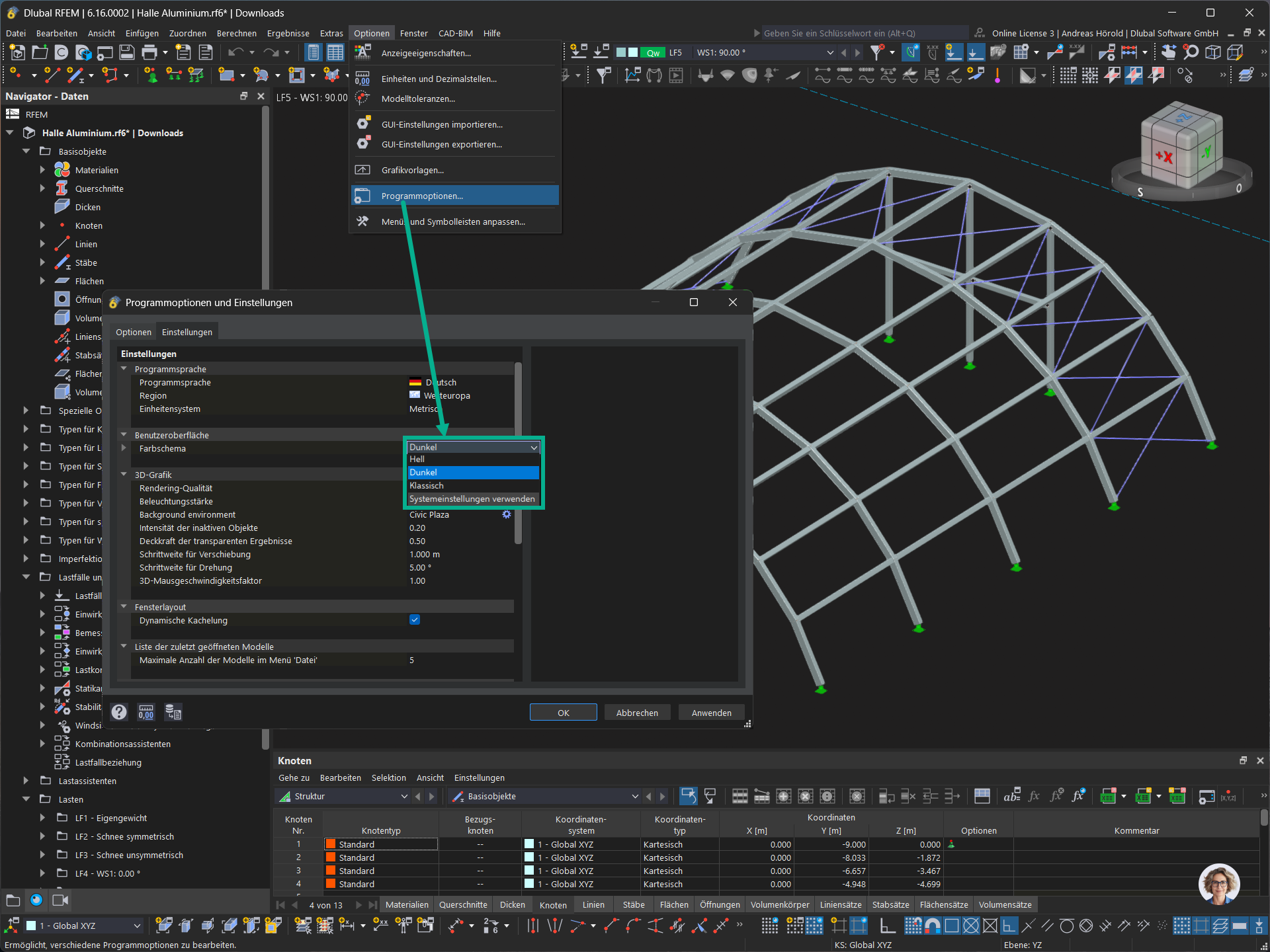
Task: Click the video camera icon at the navigator bottom
Action: pyautogui.click(x=60, y=900)
